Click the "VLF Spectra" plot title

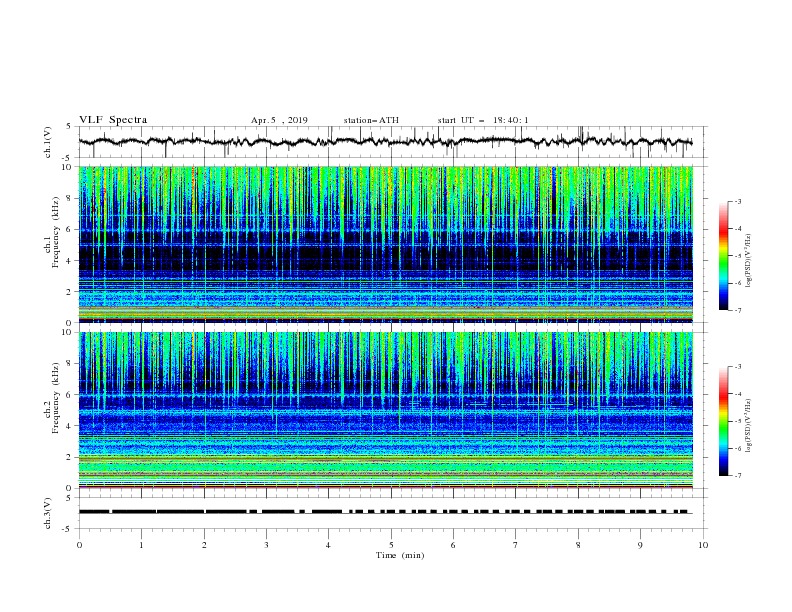tap(113, 120)
